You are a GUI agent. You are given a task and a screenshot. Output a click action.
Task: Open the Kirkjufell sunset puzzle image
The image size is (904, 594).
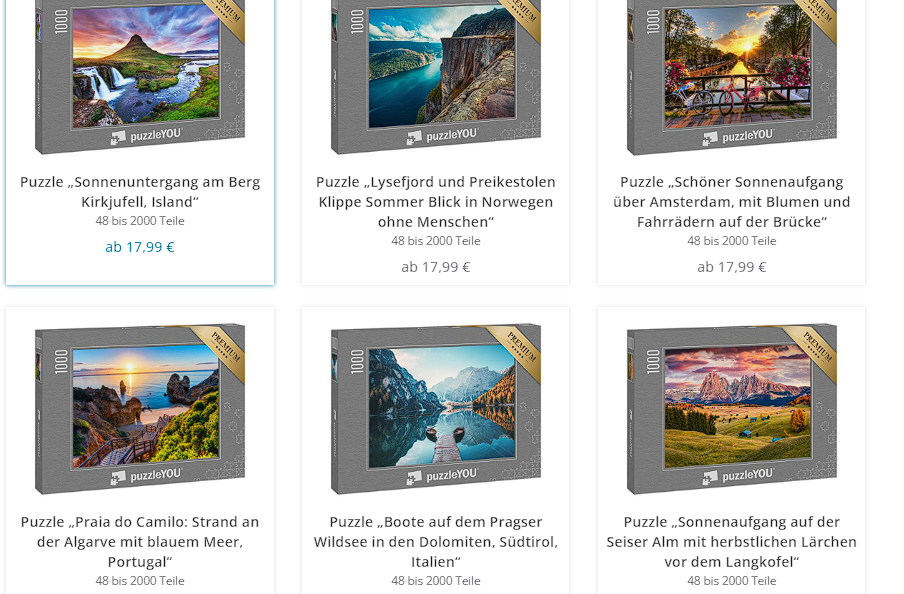[140, 77]
